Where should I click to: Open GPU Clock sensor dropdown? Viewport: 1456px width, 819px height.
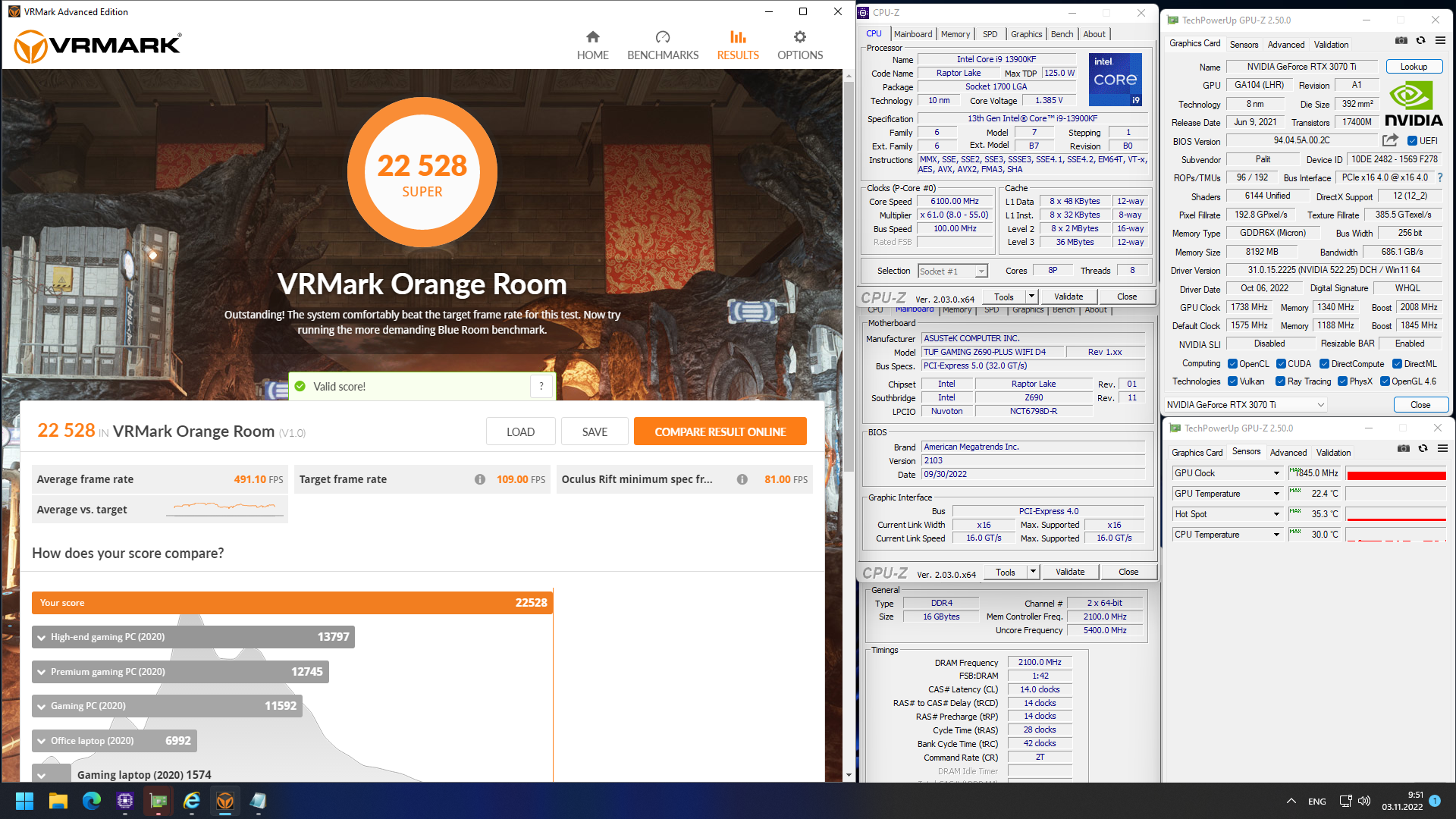click(1227, 473)
